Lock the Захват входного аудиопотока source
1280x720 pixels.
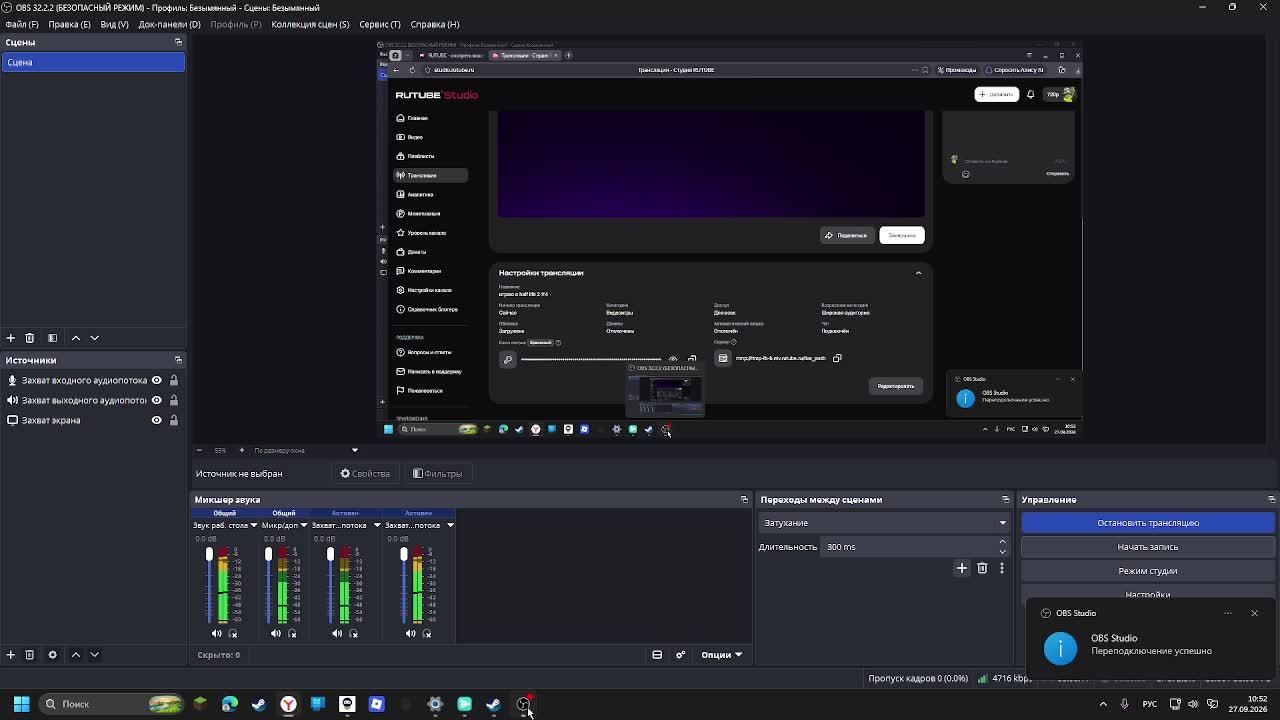point(173,380)
